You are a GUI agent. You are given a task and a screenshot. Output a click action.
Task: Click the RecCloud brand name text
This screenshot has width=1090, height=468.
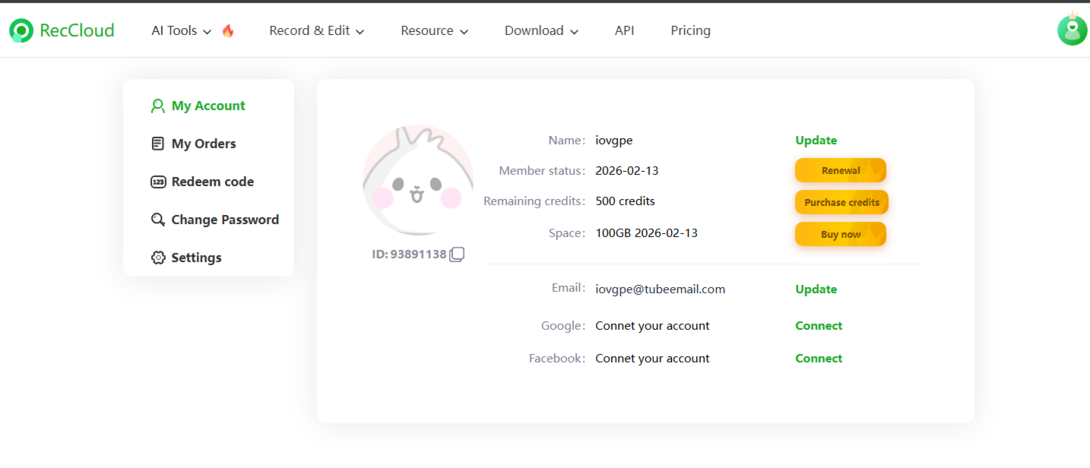click(77, 31)
